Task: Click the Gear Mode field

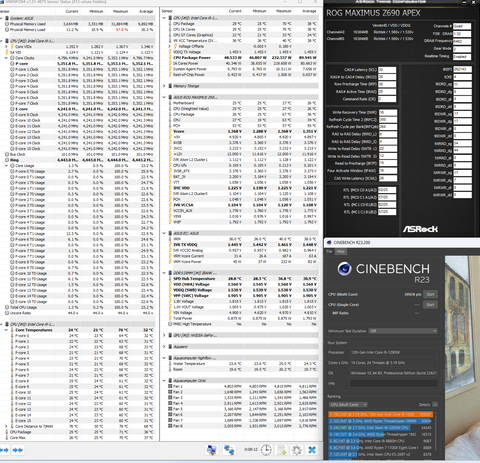Action: 462,49
